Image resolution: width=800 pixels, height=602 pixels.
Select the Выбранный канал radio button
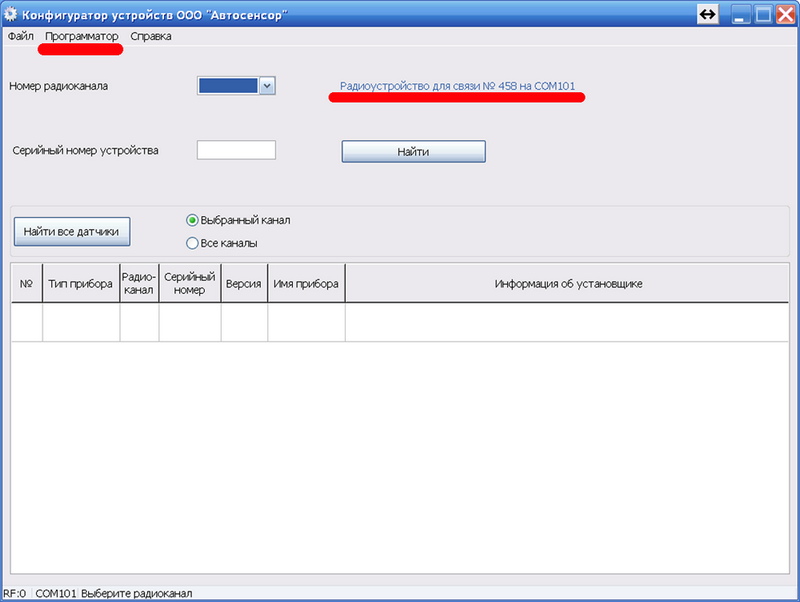click(x=192, y=220)
